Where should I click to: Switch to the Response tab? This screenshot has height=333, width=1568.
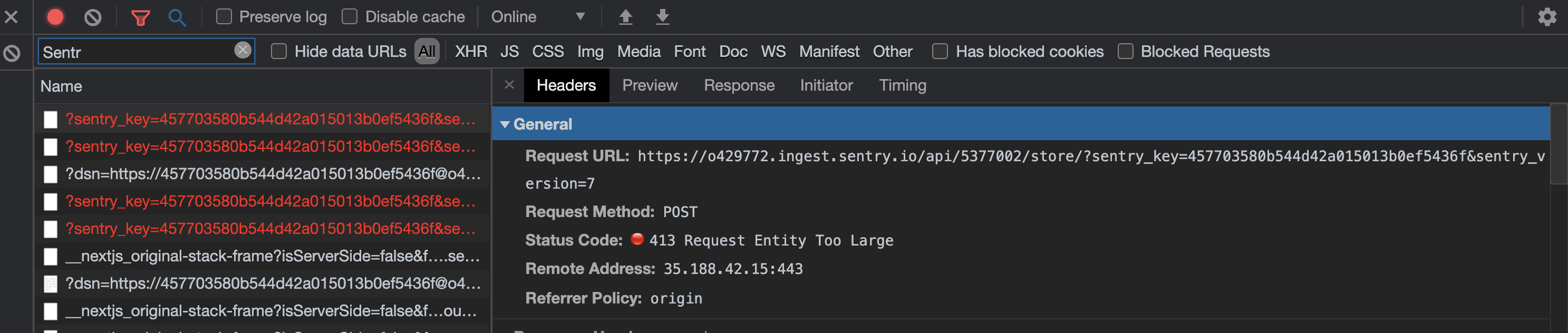click(739, 85)
